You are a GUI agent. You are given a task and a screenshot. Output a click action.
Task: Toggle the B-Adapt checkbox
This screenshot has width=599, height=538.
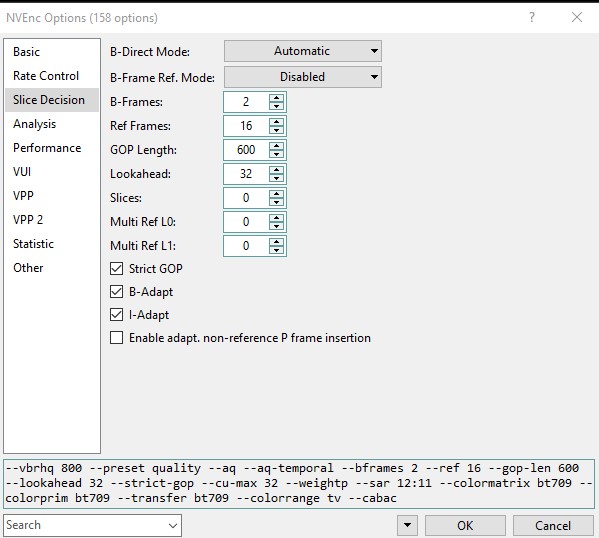117,292
